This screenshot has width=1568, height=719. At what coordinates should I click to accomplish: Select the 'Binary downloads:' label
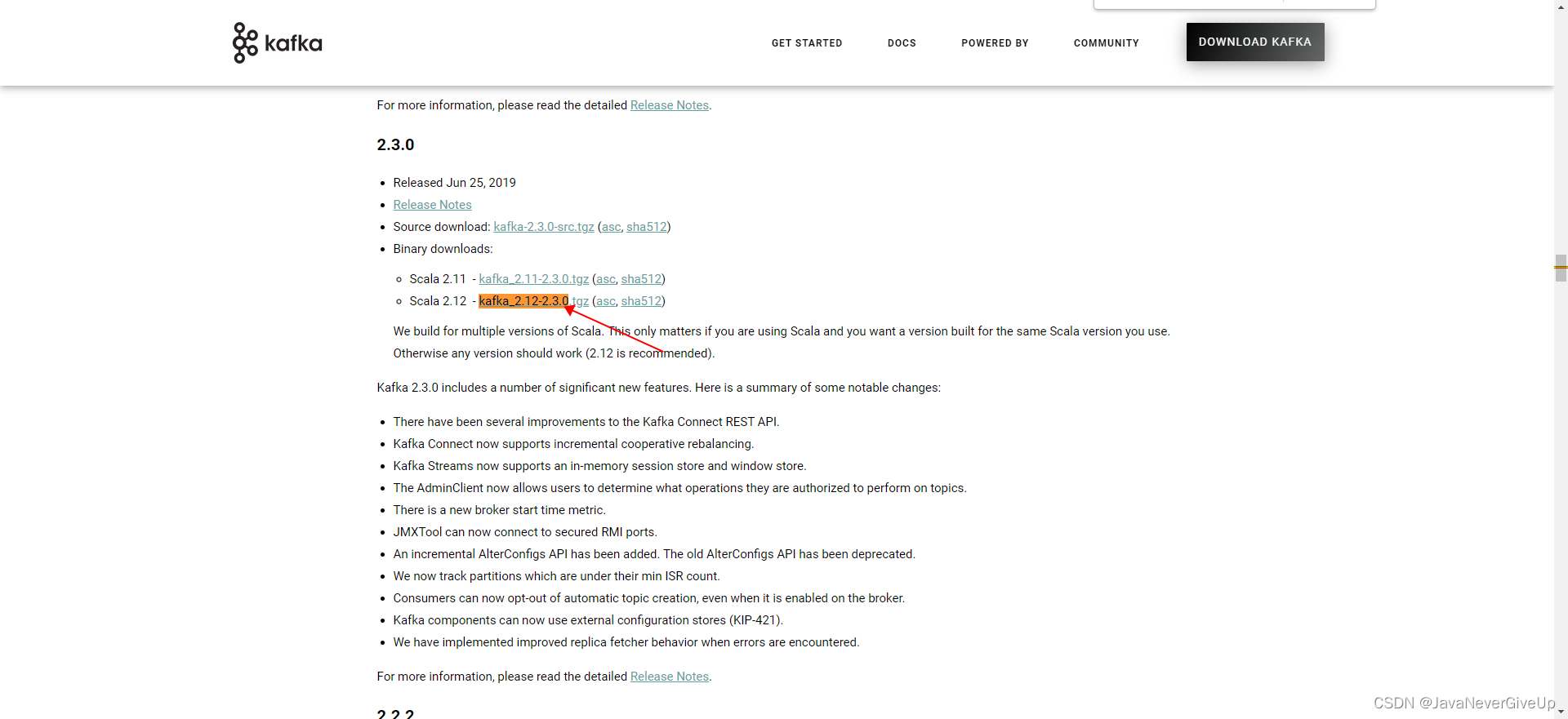(443, 249)
